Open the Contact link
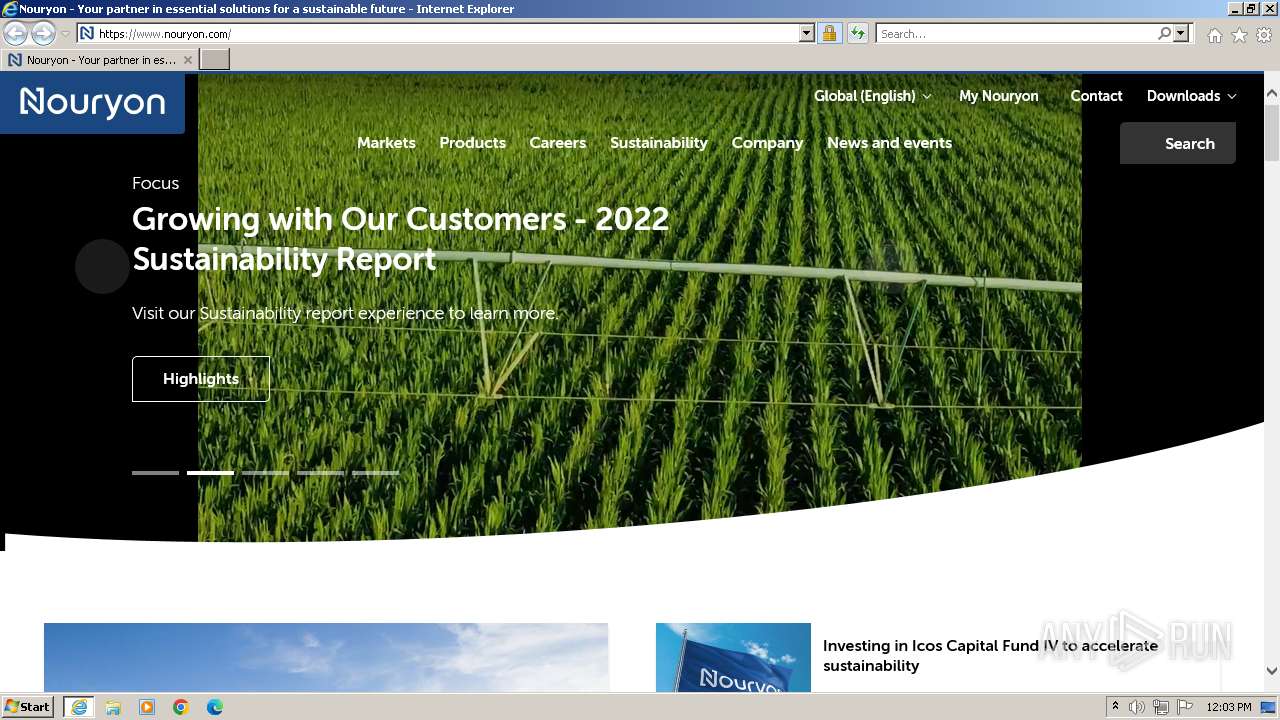The image size is (1280, 720). pos(1096,96)
